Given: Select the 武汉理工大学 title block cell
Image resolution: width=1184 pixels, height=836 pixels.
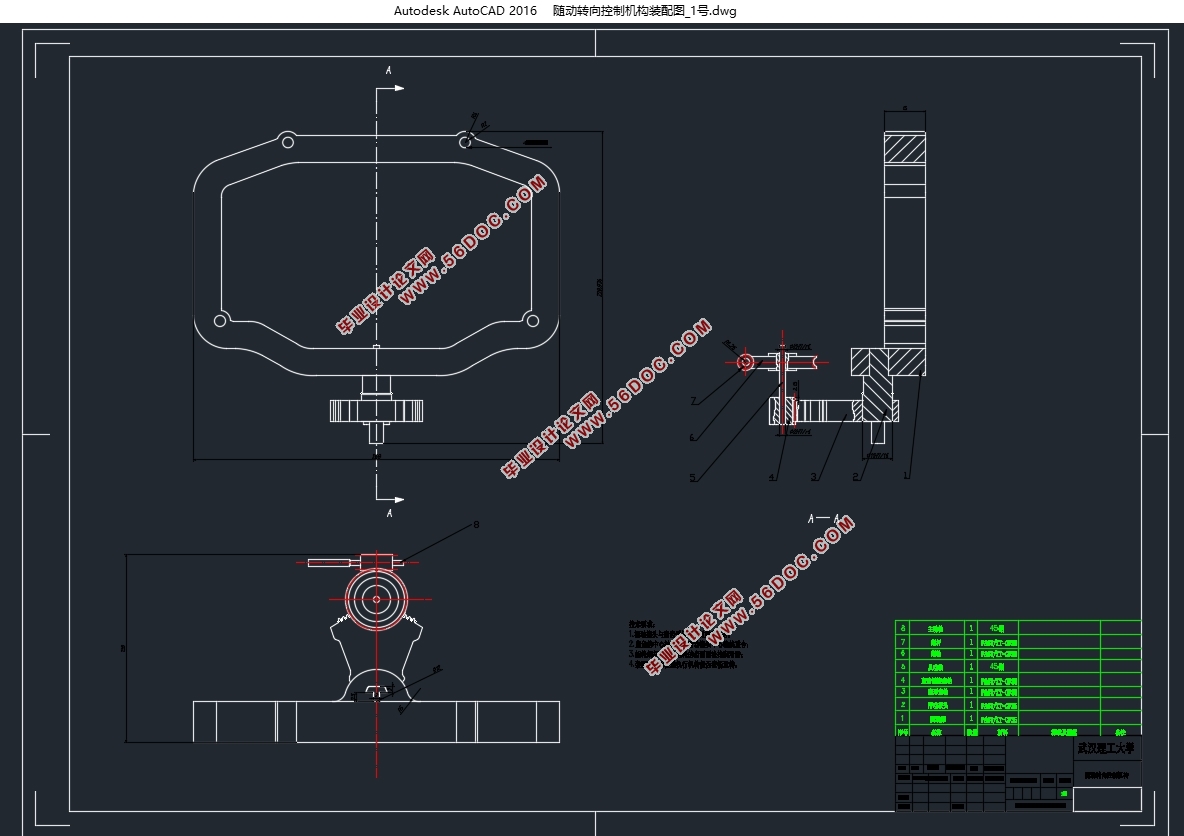Looking at the screenshot, I should [1106, 748].
